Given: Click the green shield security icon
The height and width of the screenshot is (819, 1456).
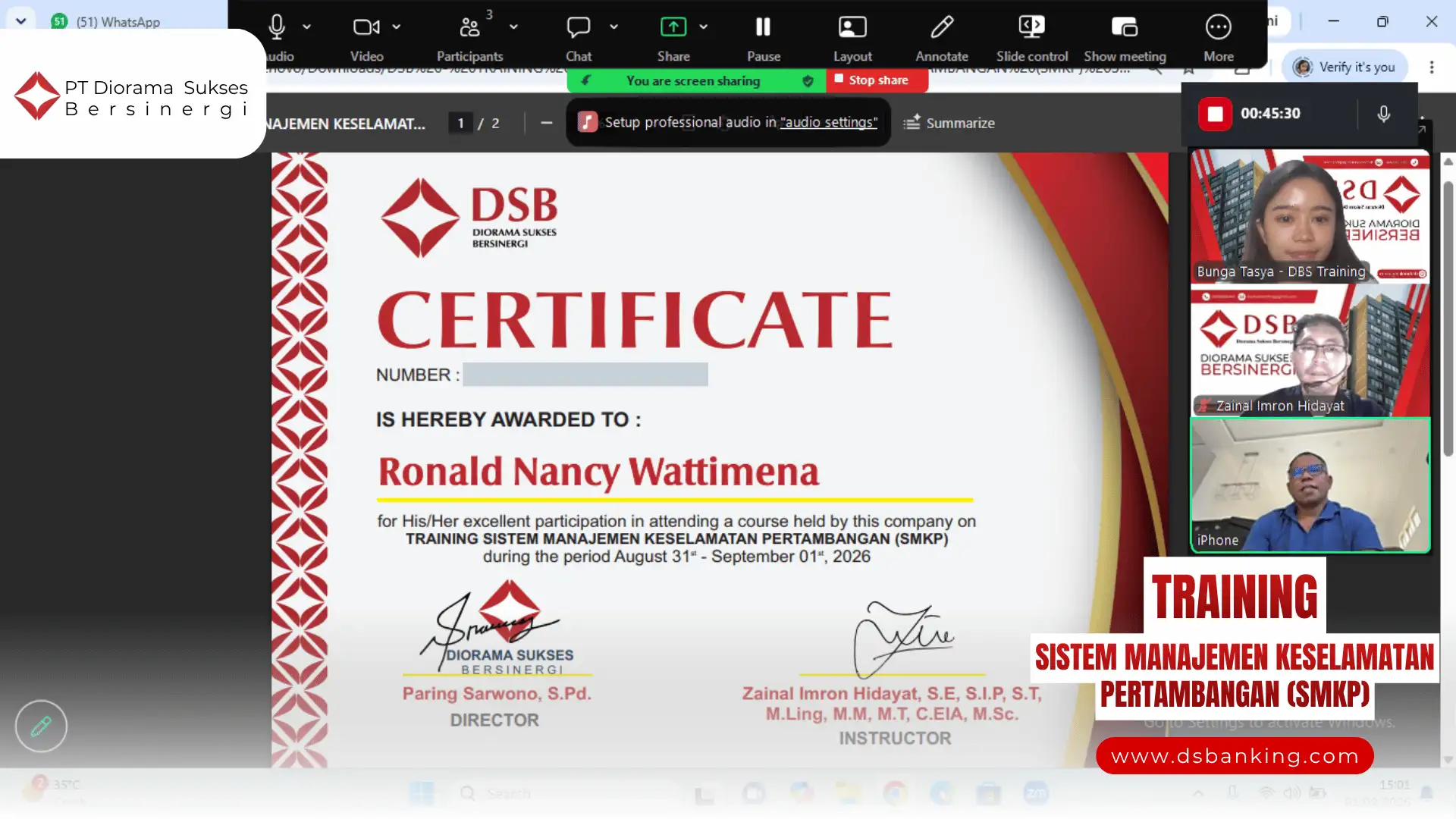Looking at the screenshot, I should 808,81.
